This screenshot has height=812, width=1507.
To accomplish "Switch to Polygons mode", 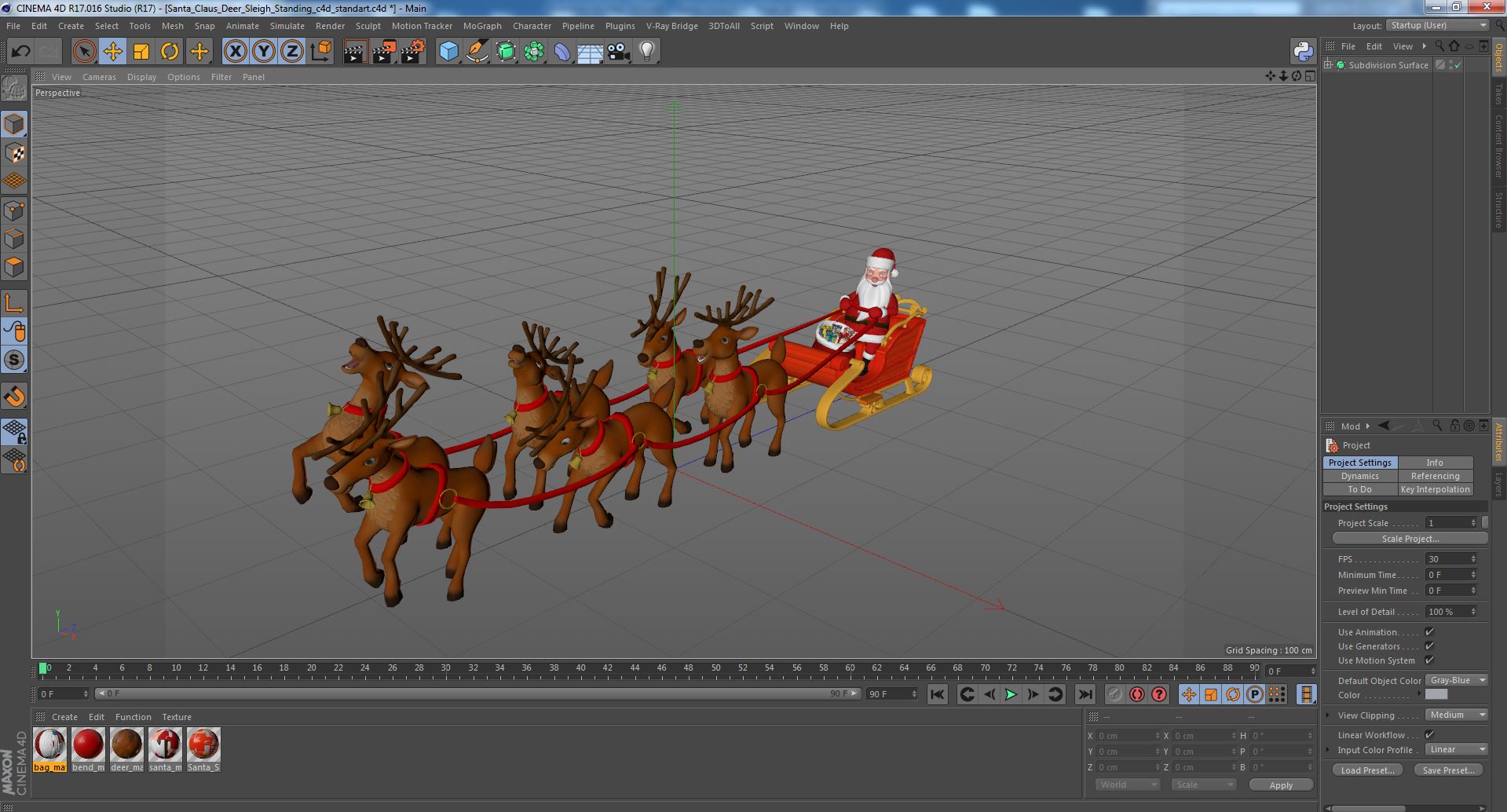I will click(x=14, y=267).
